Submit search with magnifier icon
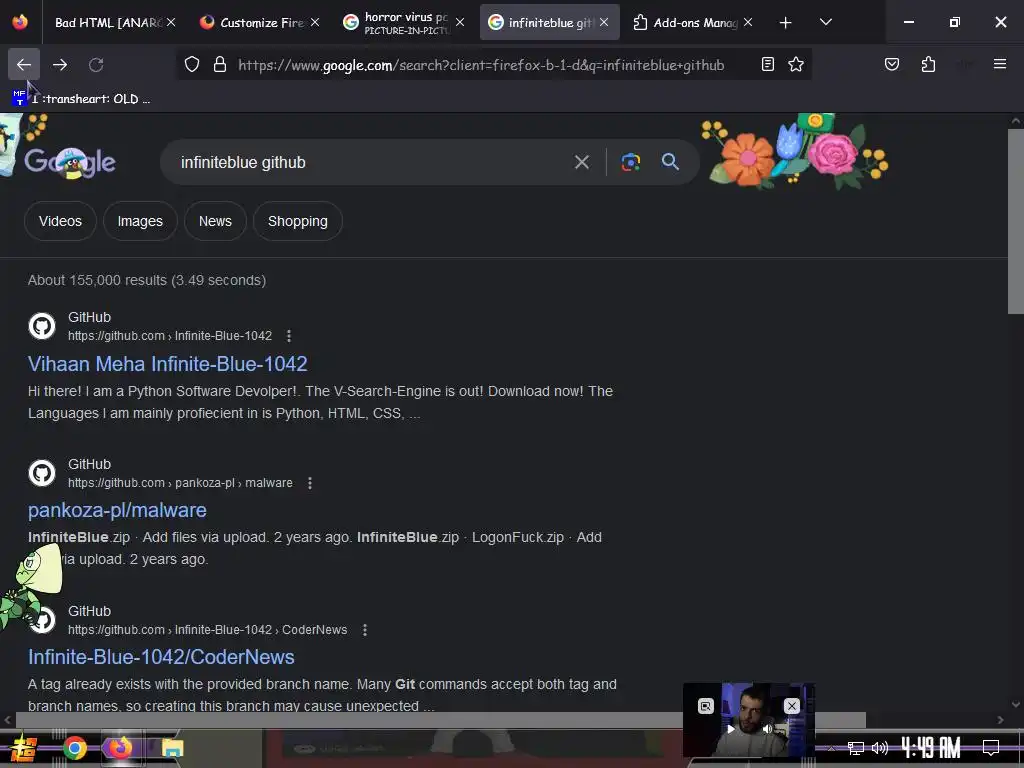Viewport: 1024px width, 768px height. pyautogui.click(x=670, y=162)
